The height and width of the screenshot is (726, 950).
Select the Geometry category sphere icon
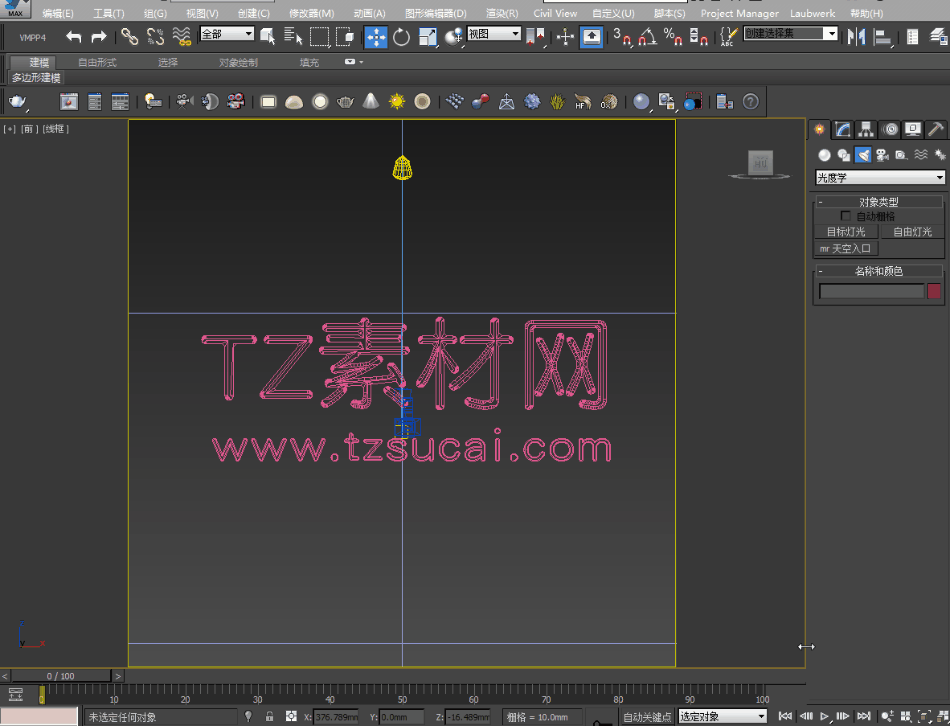tap(824, 155)
